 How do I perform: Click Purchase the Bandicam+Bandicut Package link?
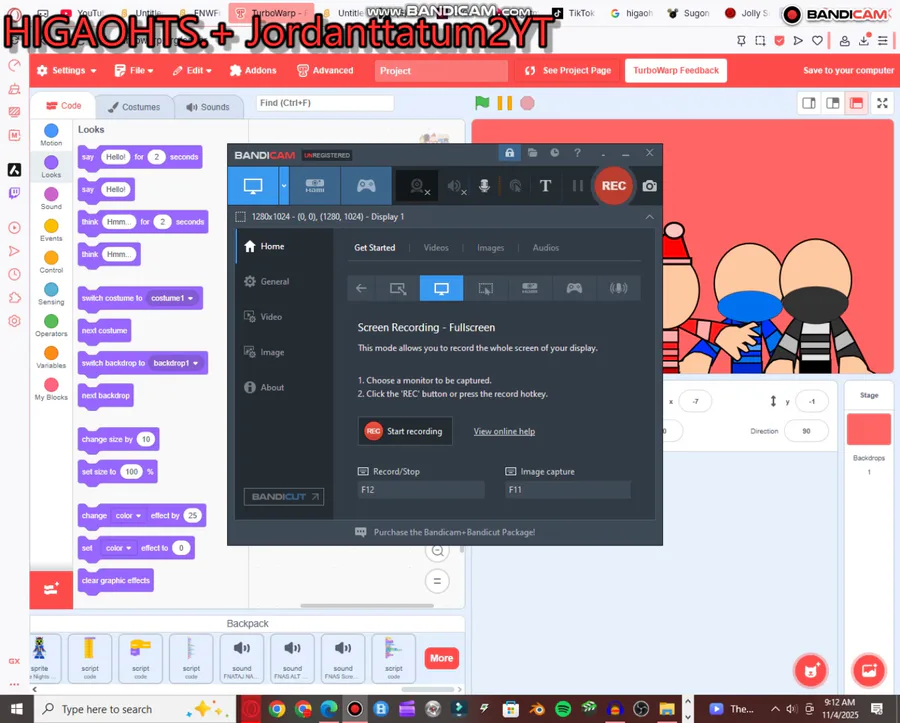454,532
